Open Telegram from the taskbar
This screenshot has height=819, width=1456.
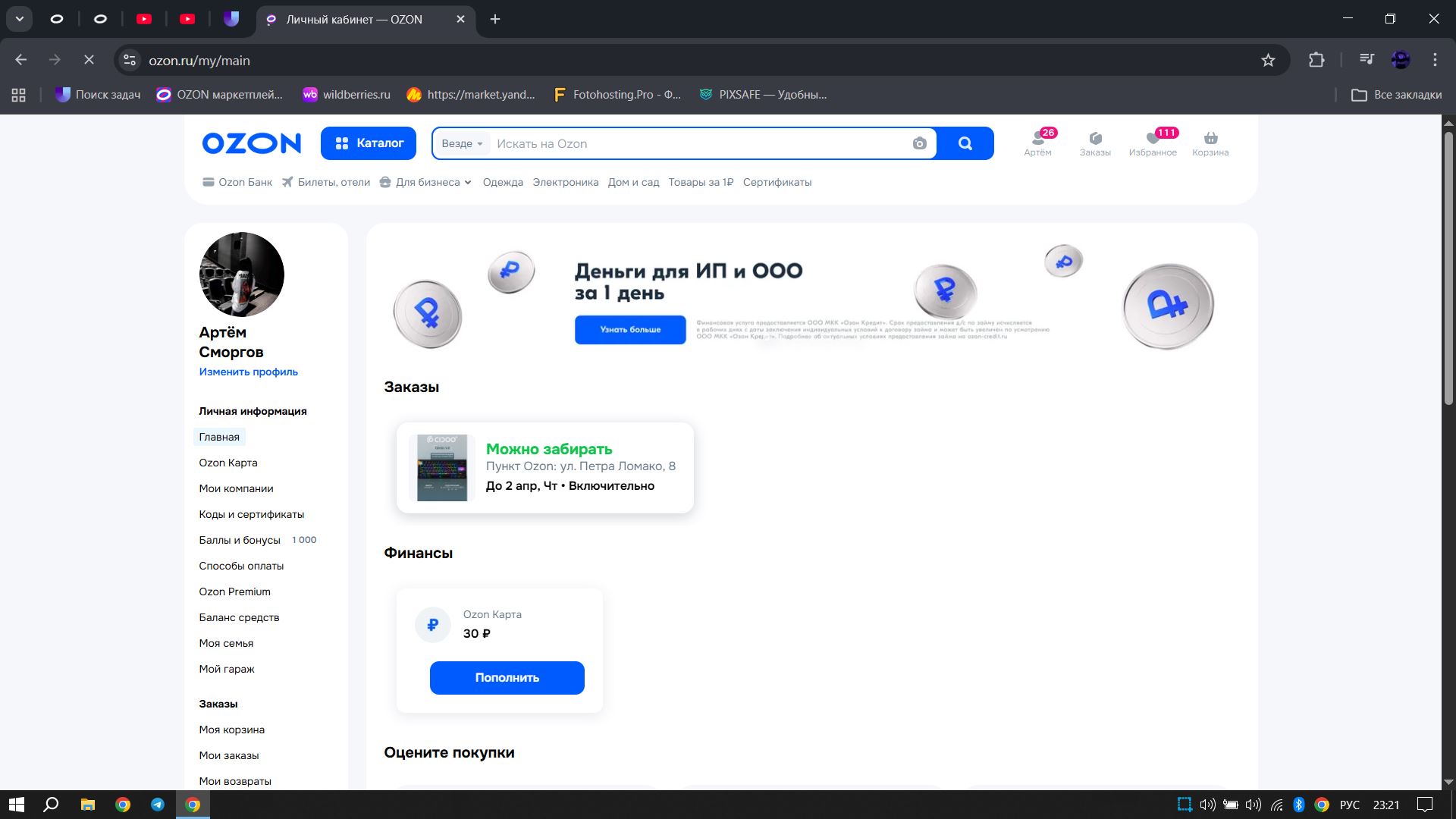tap(158, 805)
